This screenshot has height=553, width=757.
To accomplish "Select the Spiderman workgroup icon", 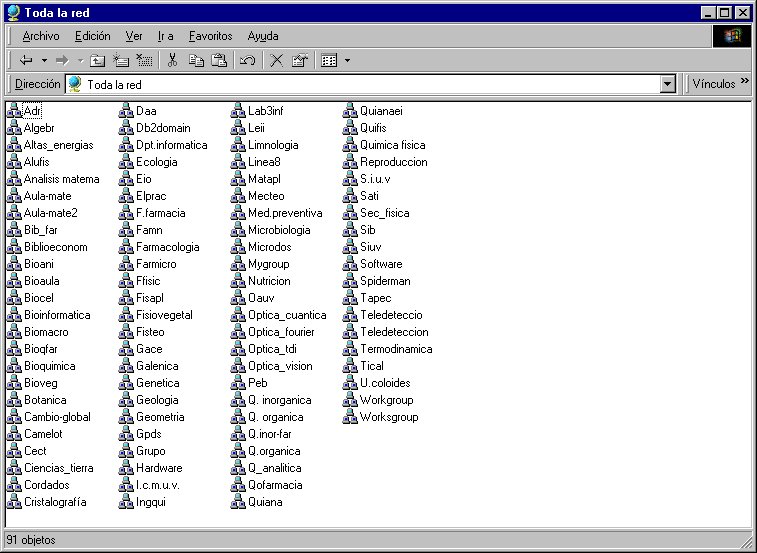I will coord(350,281).
